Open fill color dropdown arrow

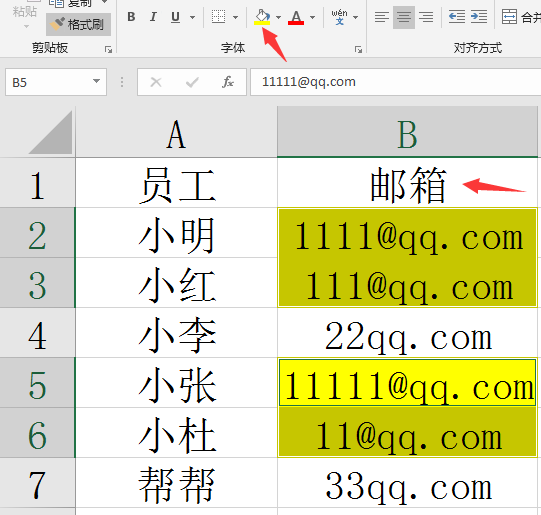[x=278, y=17]
